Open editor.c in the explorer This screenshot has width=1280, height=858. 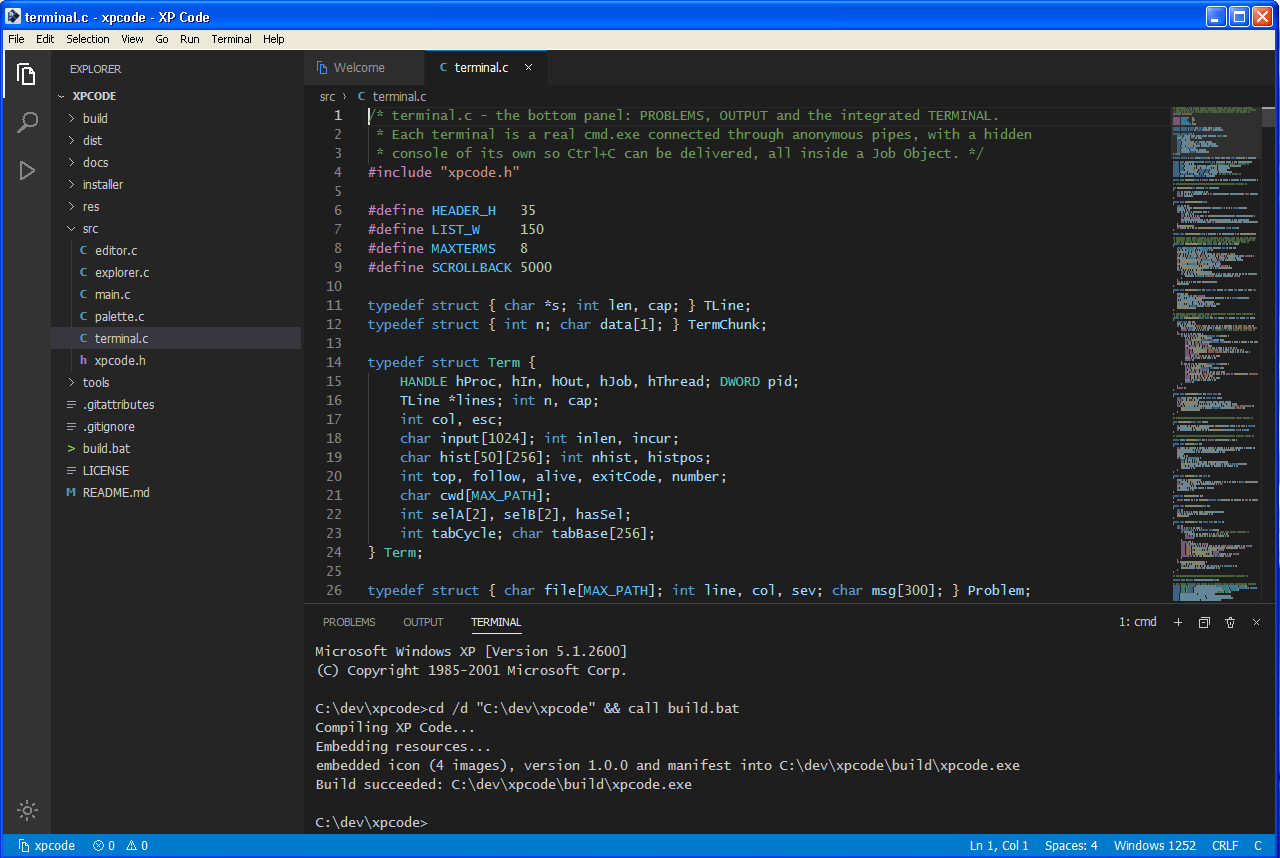pyautogui.click(x=176, y=250)
